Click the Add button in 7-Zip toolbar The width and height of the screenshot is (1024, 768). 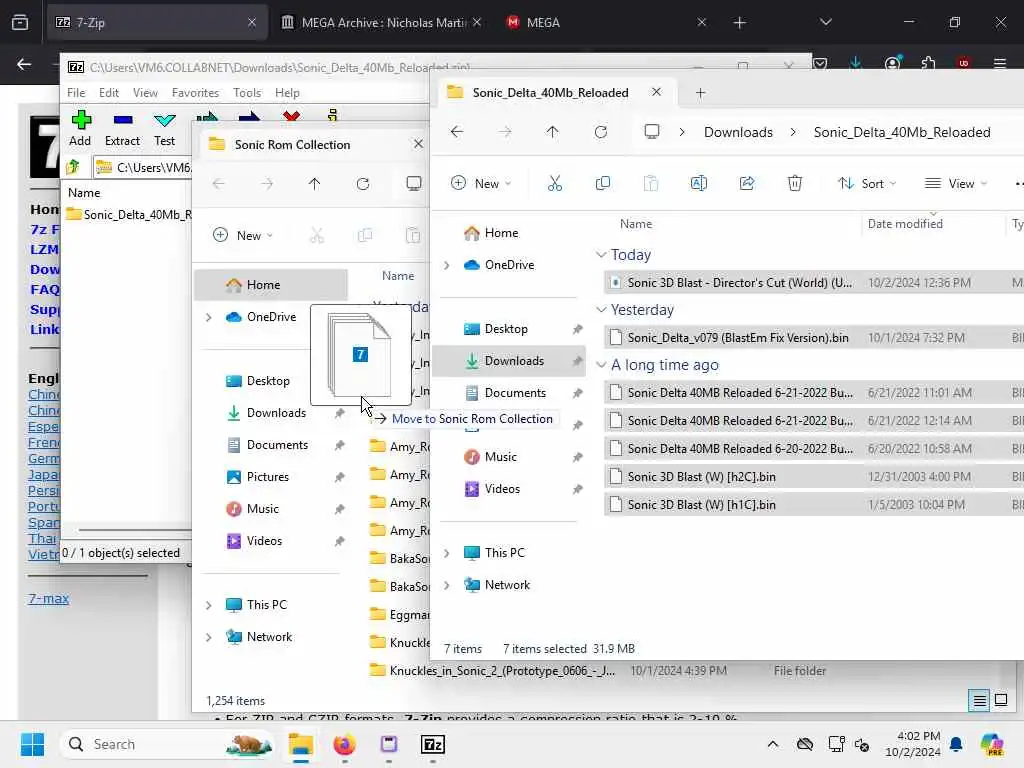click(x=80, y=128)
